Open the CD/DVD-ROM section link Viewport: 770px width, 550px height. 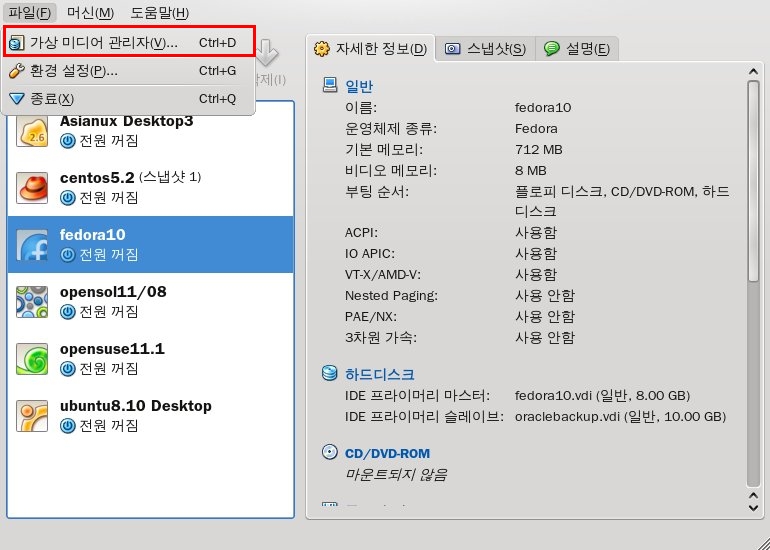click(x=387, y=453)
